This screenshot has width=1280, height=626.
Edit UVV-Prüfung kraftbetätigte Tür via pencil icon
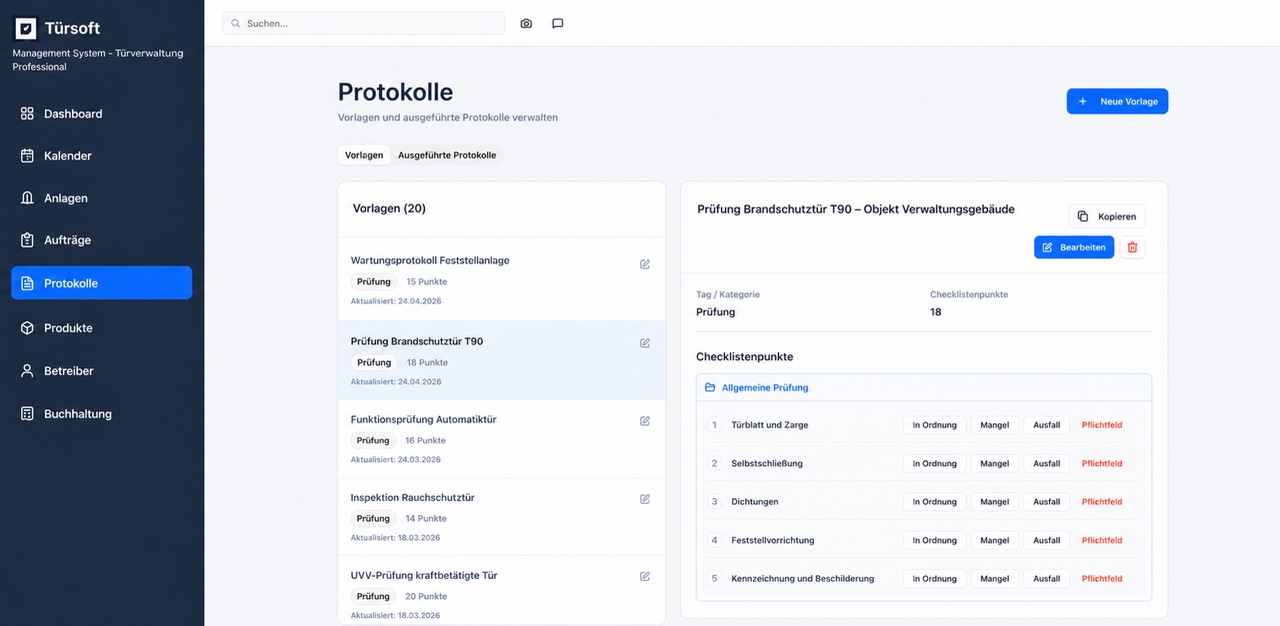click(x=645, y=576)
